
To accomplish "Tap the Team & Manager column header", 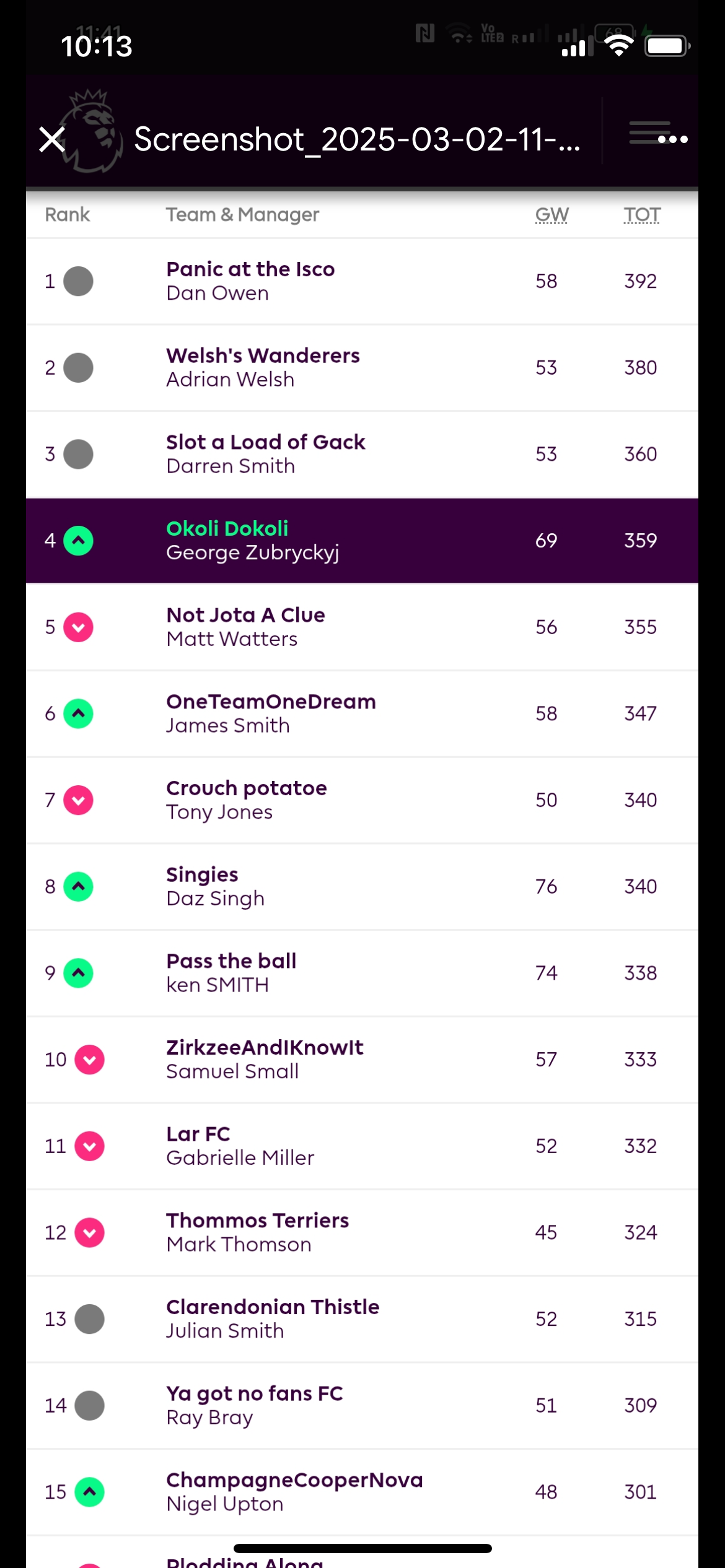I will 242,215.
